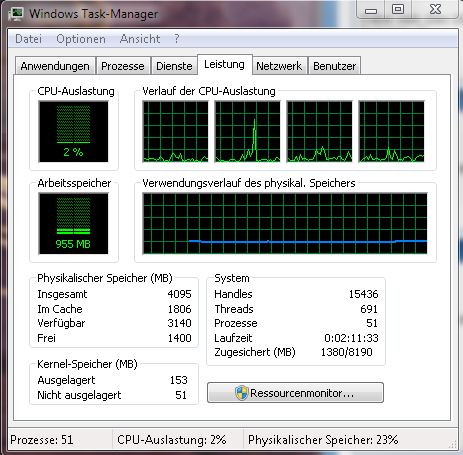
Task: Click the Laufzeit label
Action: pos(233,338)
